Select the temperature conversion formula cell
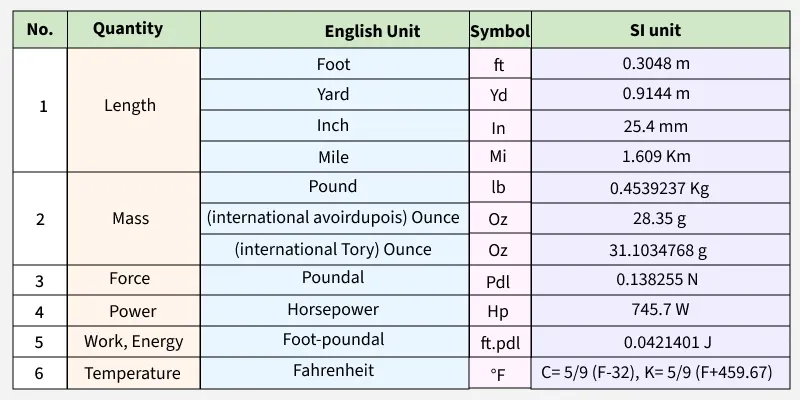 point(656,372)
